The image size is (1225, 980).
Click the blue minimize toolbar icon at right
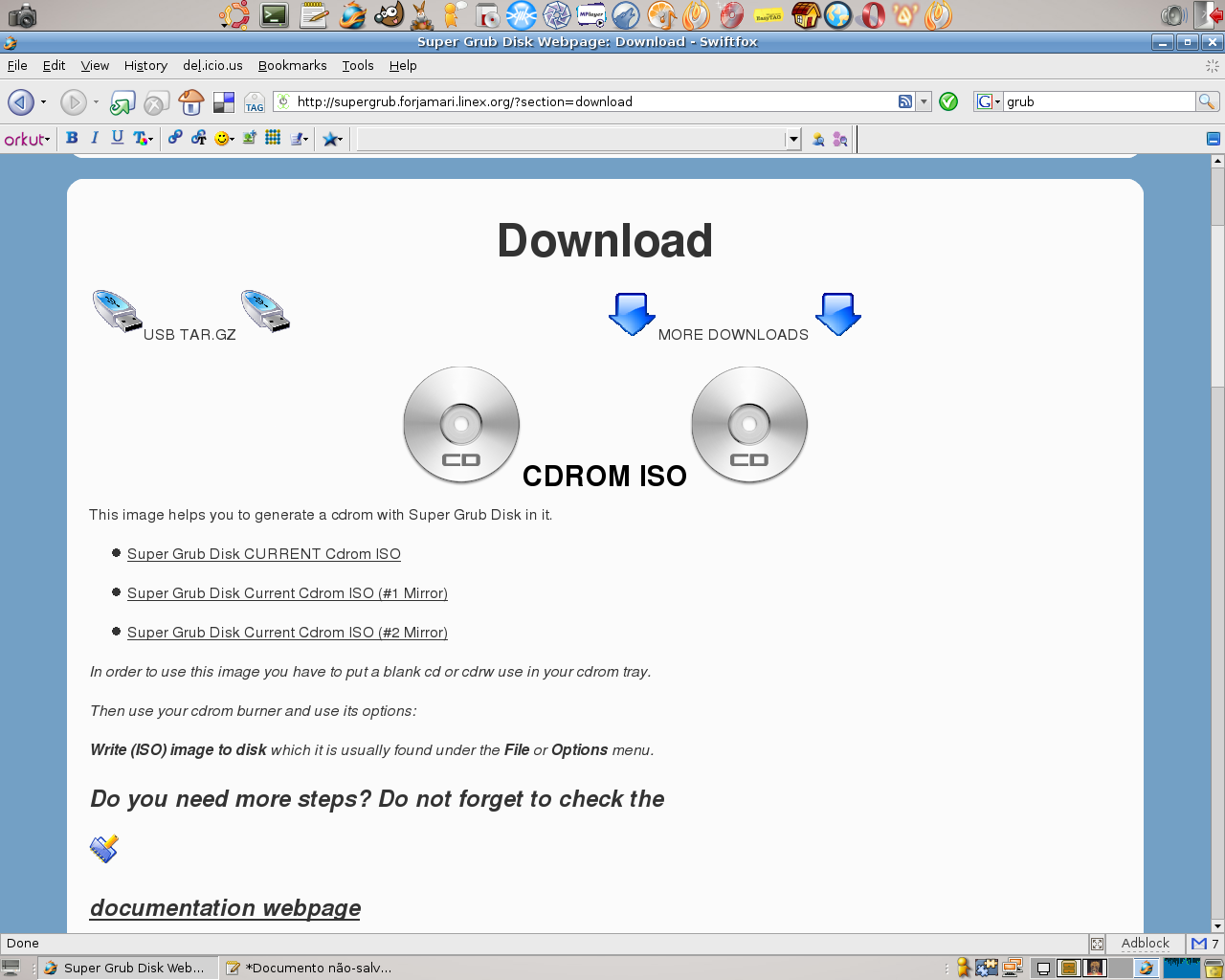pyautogui.click(x=1213, y=139)
